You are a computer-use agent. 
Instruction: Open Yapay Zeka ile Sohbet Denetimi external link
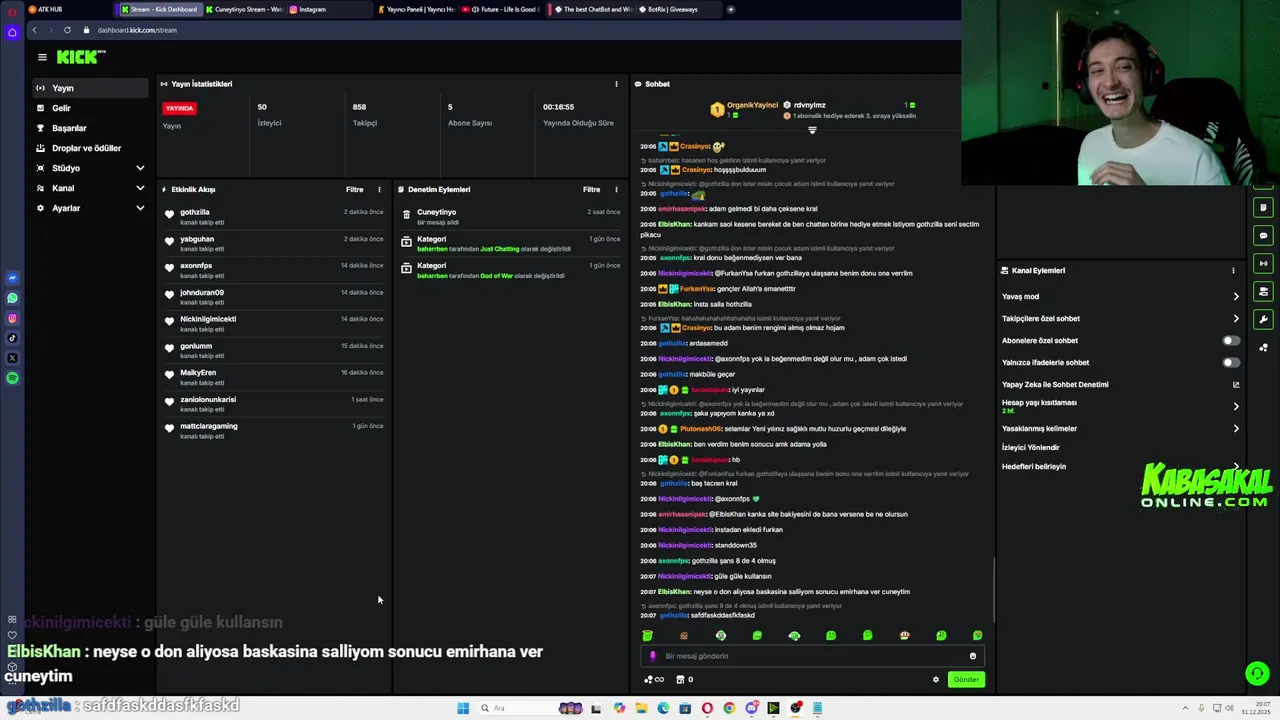[x=1236, y=384]
